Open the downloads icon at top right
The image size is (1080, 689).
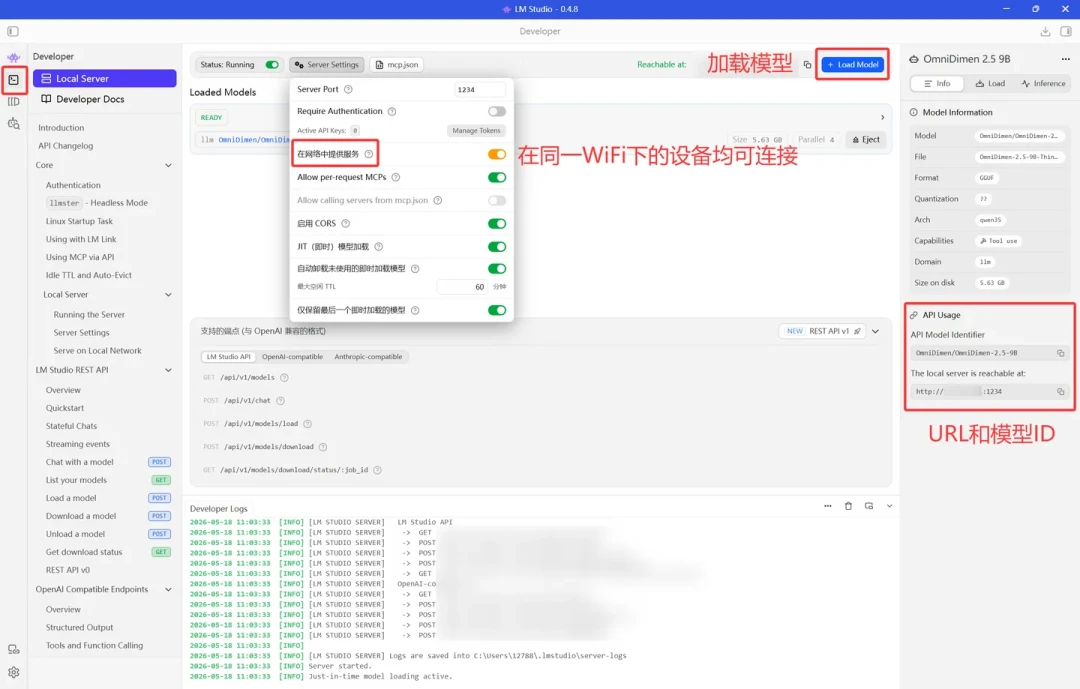click(x=1045, y=31)
